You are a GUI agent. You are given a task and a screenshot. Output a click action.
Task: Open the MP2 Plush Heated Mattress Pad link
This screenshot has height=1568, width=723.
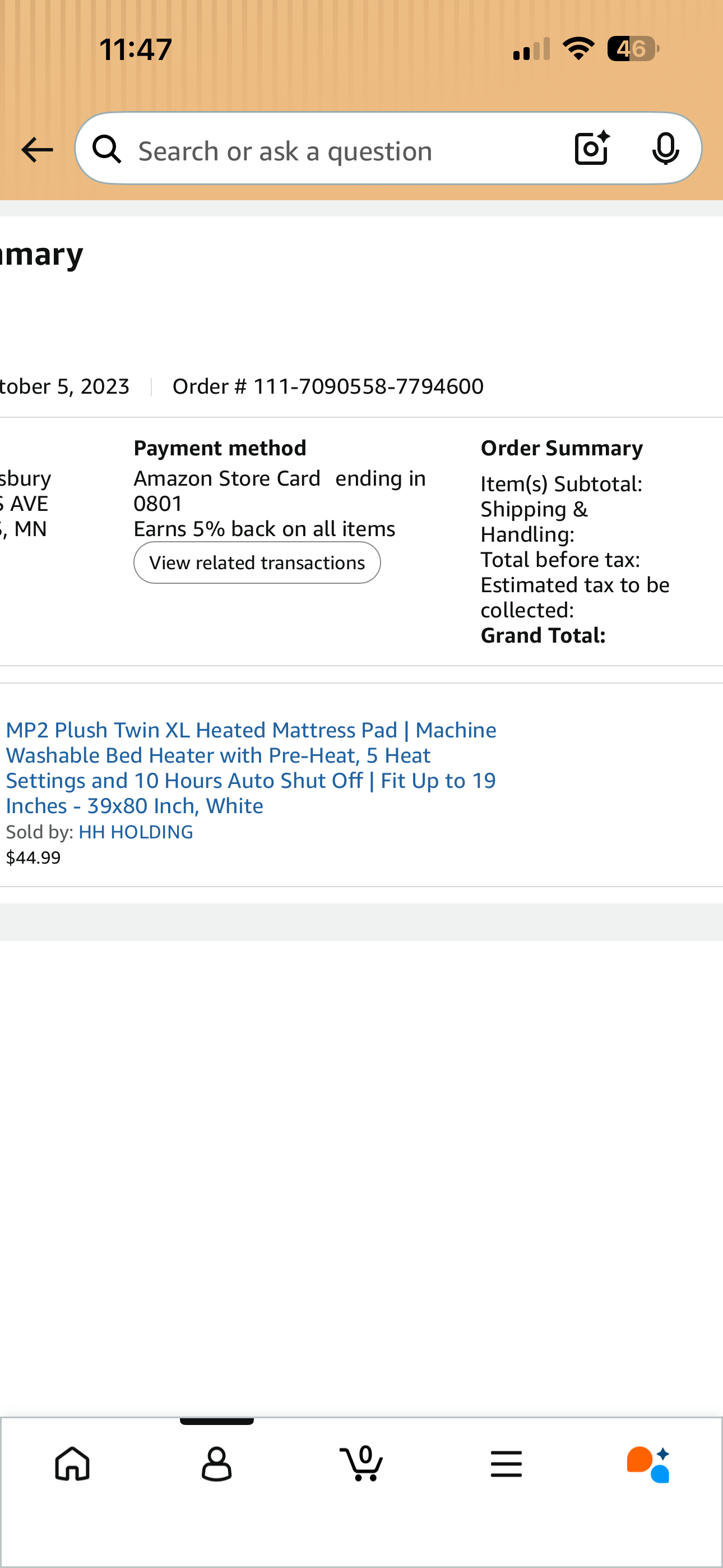251,768
